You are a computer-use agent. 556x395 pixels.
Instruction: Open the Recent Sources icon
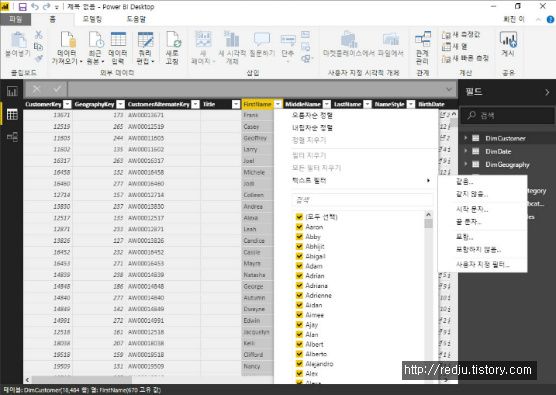pyautogui.click(x=96, y=39)
